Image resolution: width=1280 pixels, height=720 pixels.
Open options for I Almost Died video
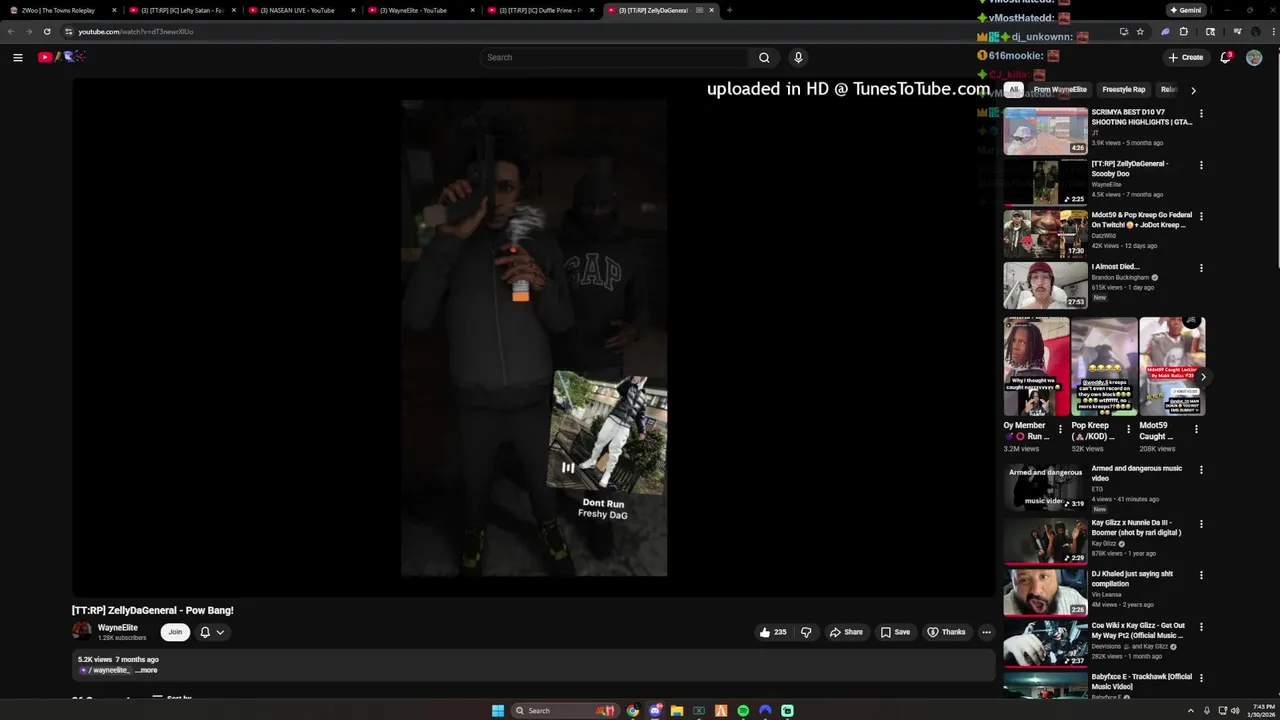click(x=1201, y=268)
